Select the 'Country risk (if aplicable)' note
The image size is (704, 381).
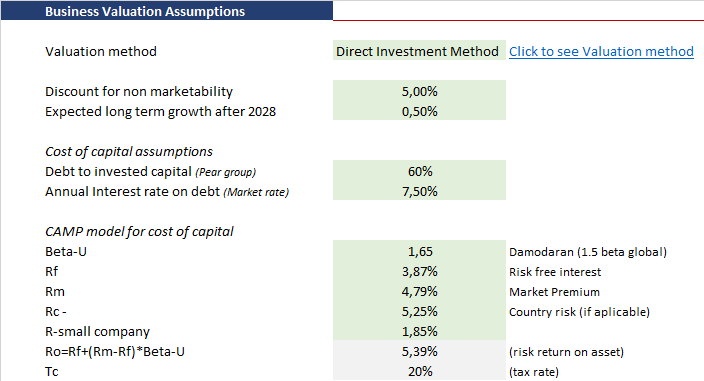(579, 312)
